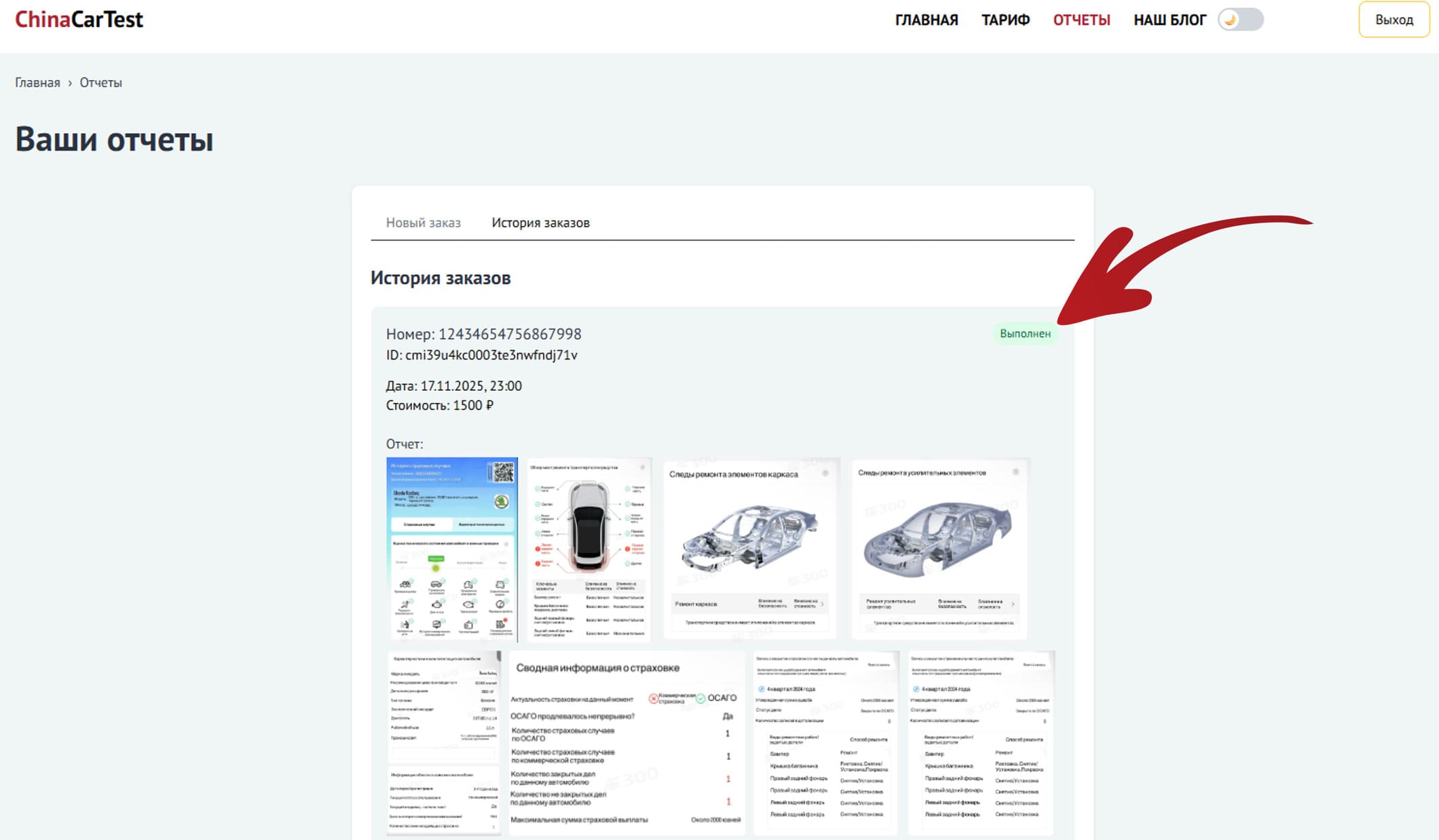Open the last insurance case record thumbnail
The image size is (1439, 840).
(981, 743)
